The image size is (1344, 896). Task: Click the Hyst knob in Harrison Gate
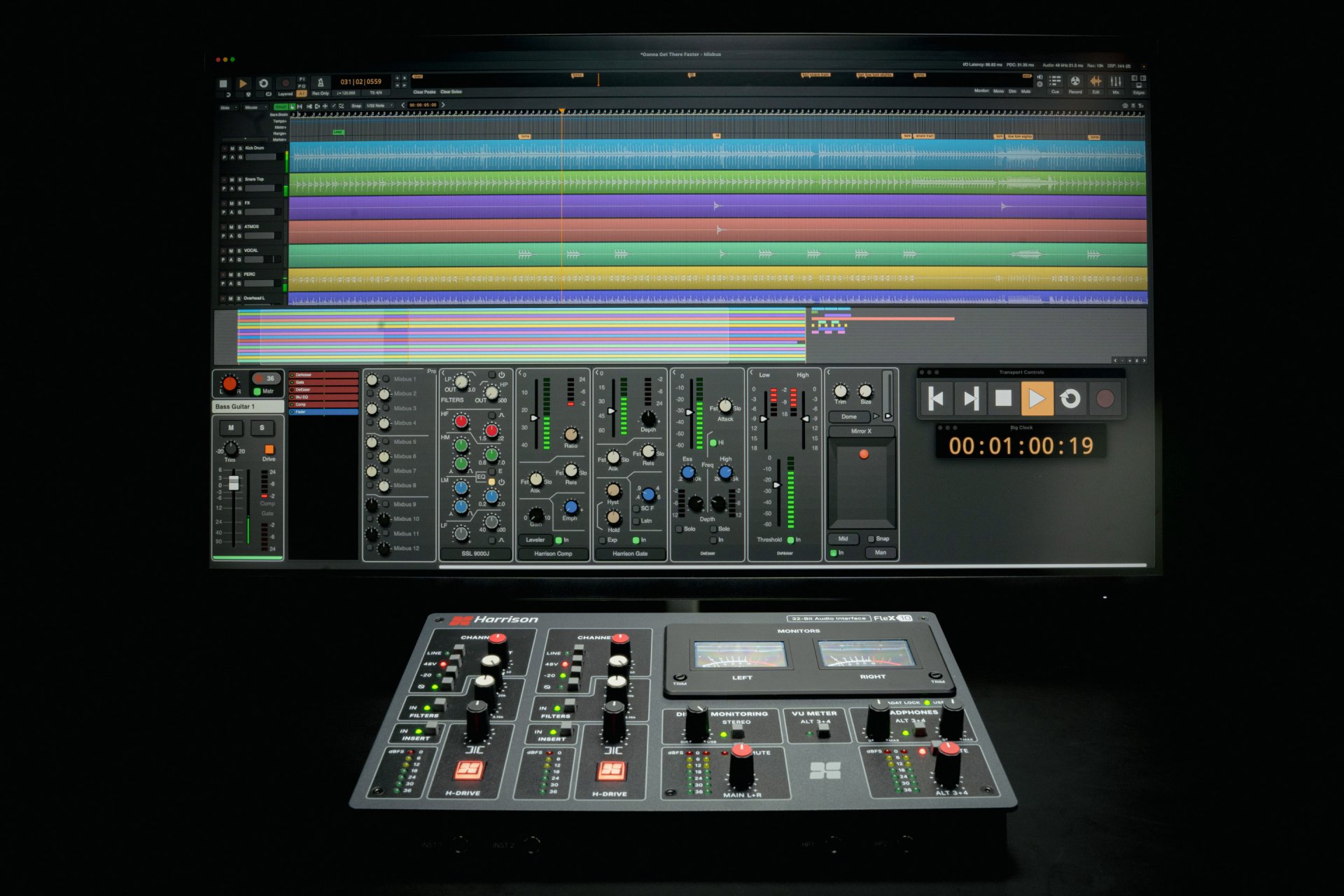point(613,491)
